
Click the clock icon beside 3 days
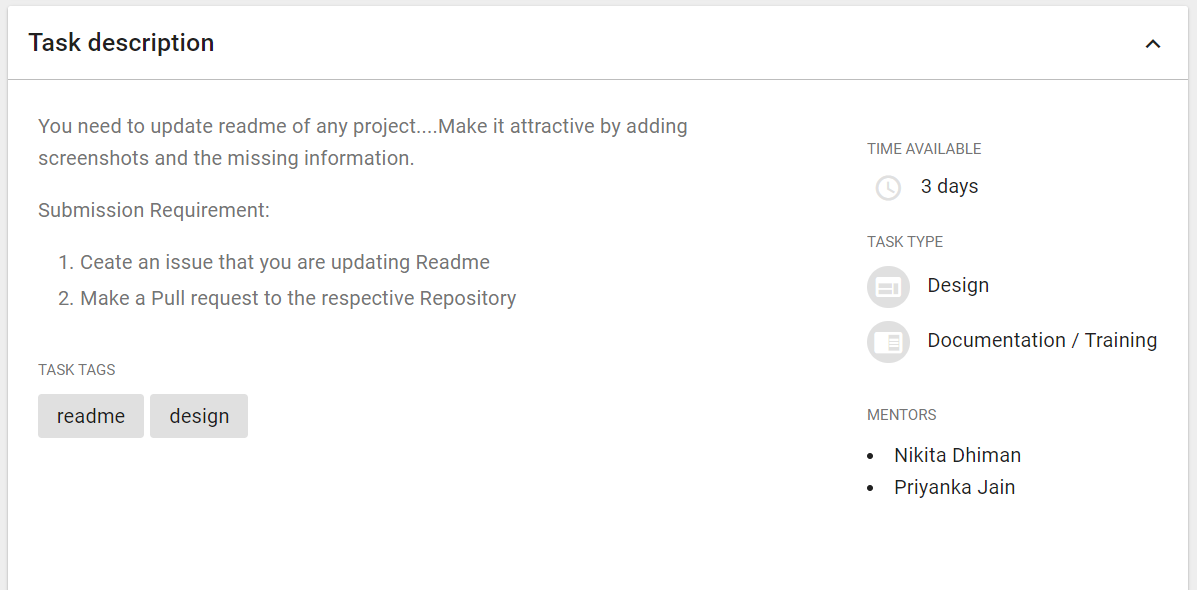(888, 187)
